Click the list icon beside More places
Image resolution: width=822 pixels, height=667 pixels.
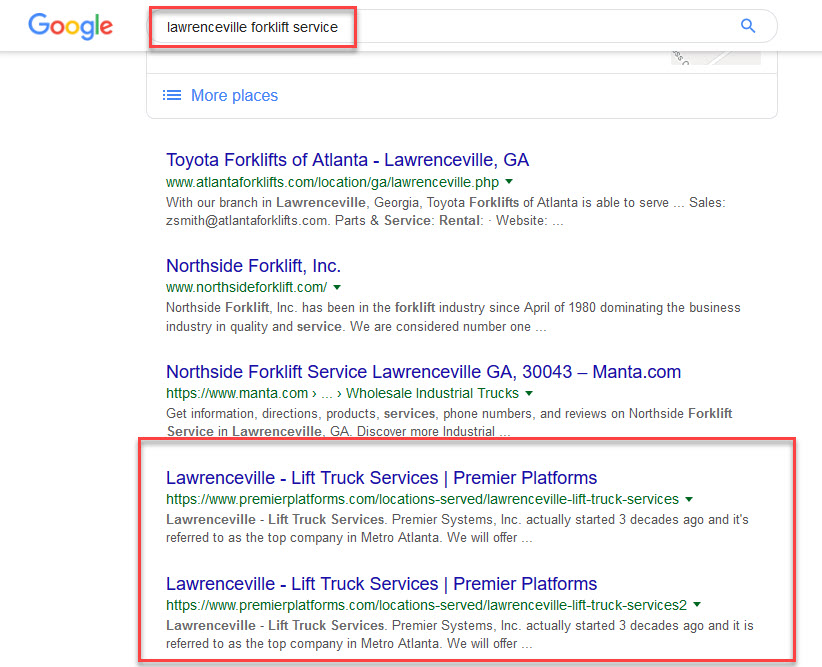coord(172,95)
